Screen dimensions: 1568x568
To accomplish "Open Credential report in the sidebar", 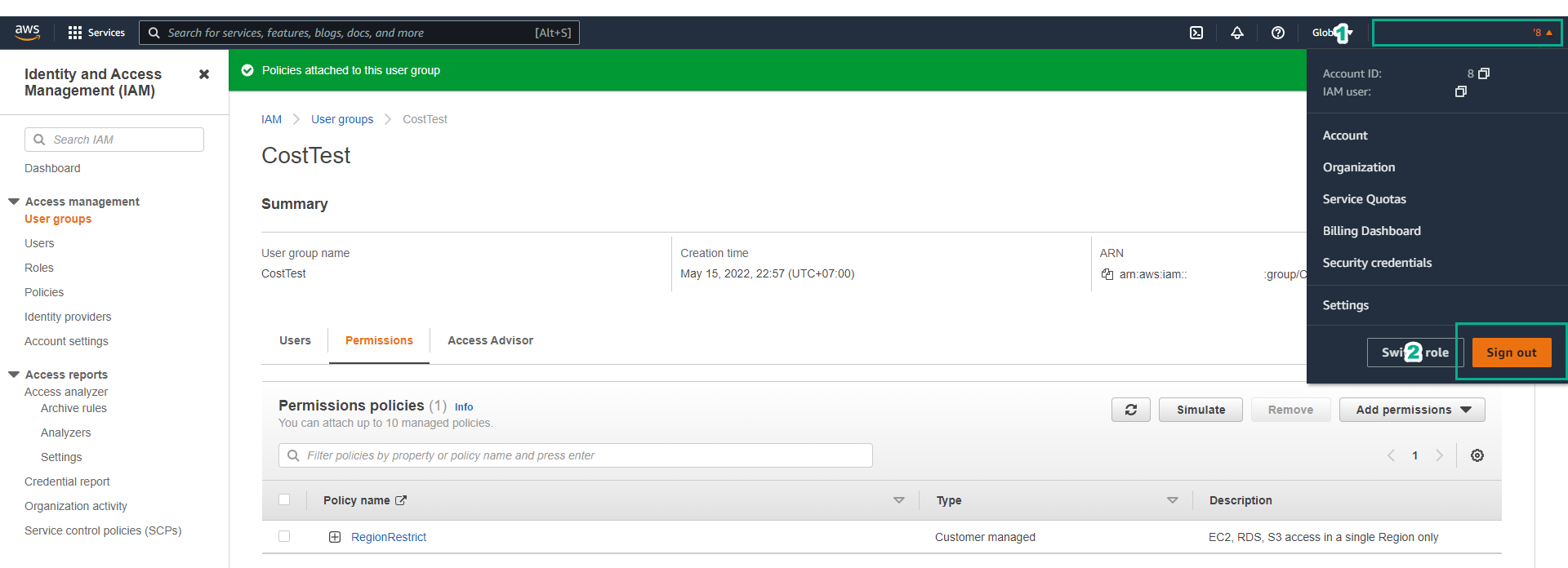I will point(67,481).
